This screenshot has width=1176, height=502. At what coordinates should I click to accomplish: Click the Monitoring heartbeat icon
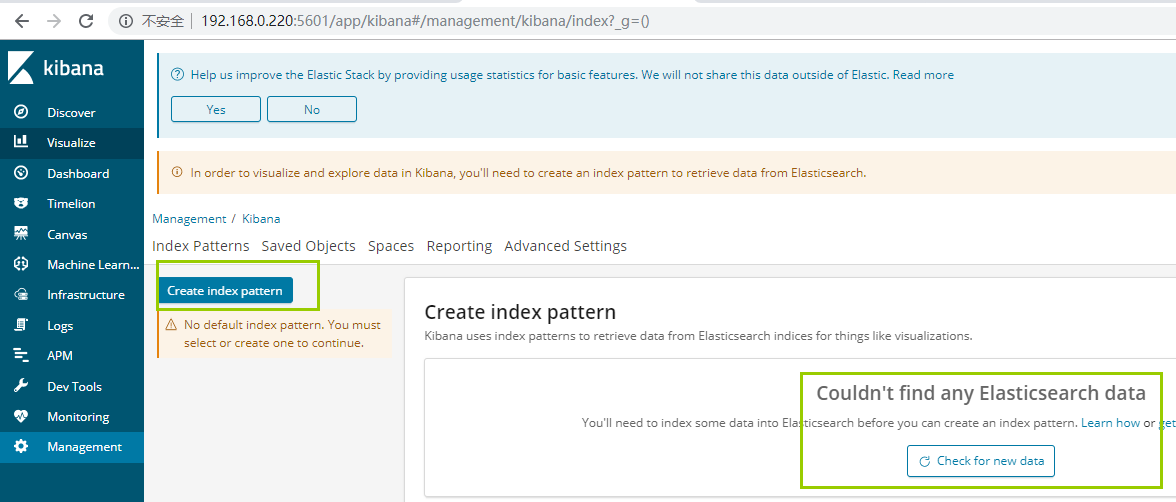(x=21, y=416)
